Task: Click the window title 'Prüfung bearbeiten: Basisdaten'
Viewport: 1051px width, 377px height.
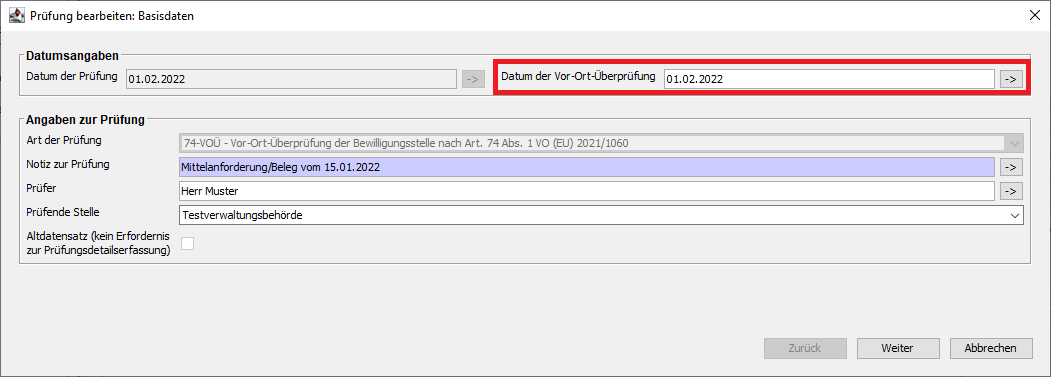Action: 112,15
